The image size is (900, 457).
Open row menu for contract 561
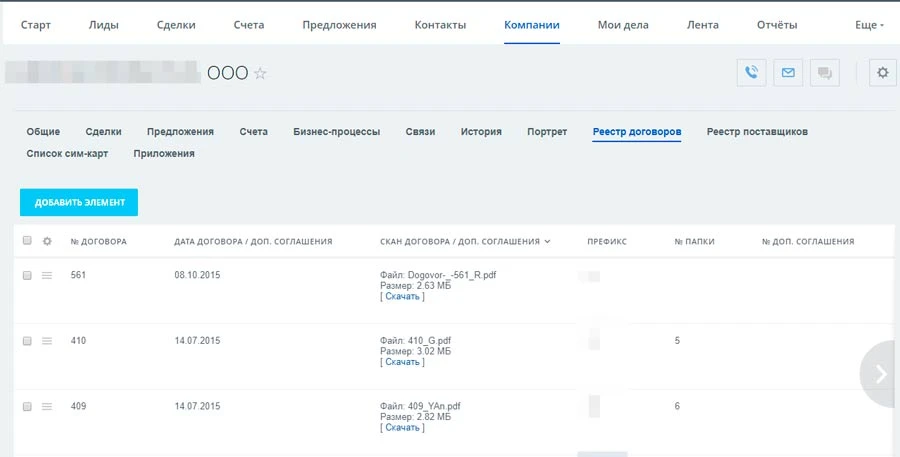(x=47, y=276)
